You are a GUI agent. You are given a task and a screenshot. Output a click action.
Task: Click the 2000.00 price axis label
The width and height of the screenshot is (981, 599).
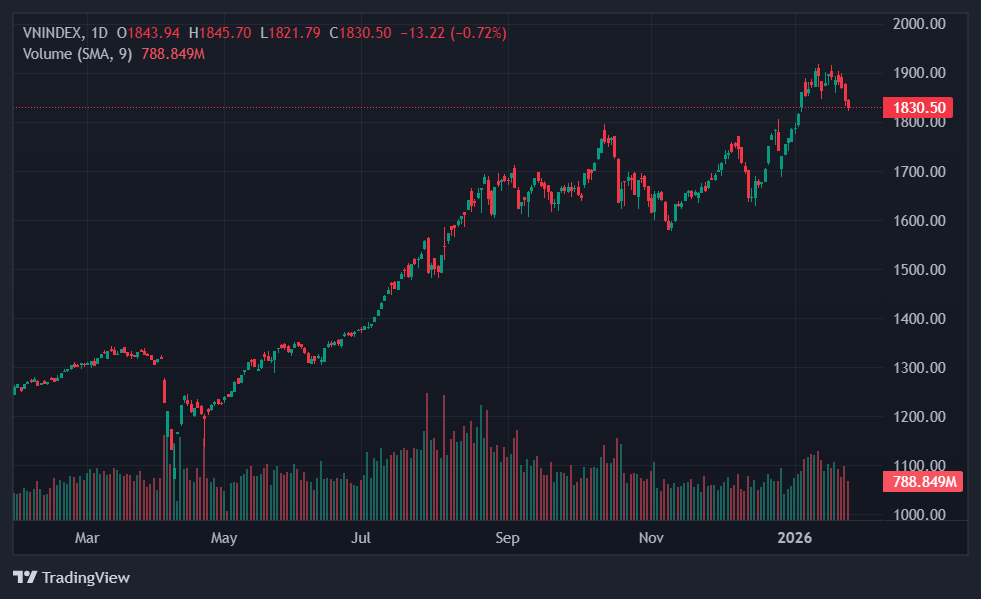918,24
